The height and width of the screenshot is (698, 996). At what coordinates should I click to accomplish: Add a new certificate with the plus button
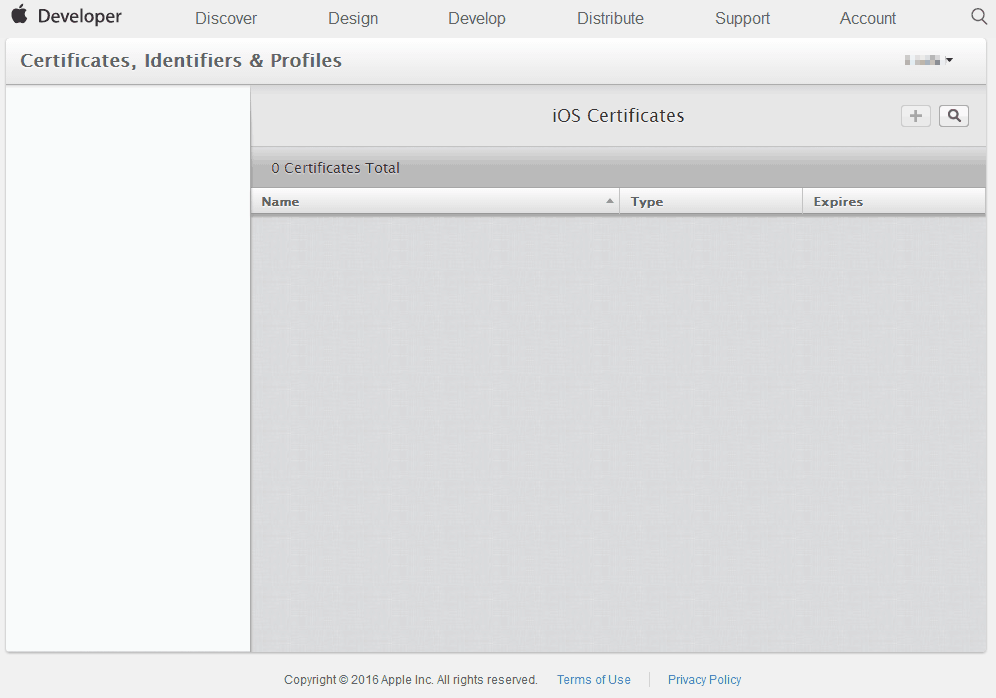(x=915, y=115)
